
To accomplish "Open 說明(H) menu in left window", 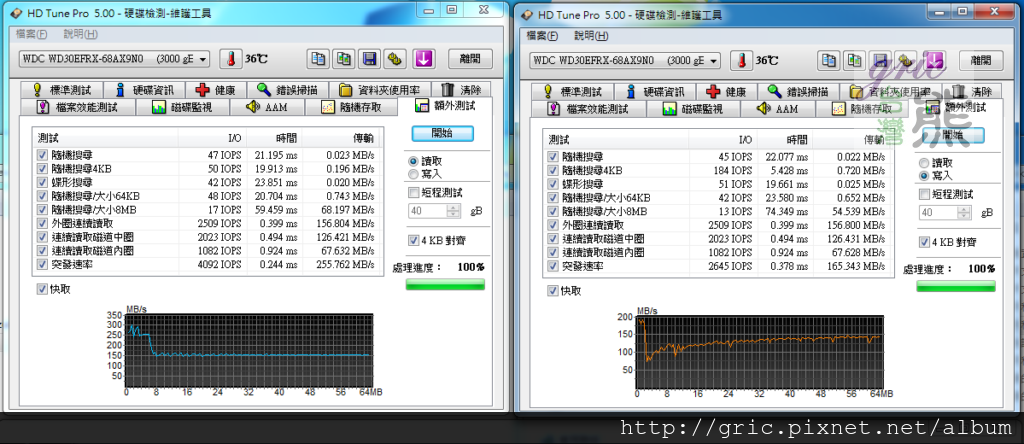I will 81,34.
